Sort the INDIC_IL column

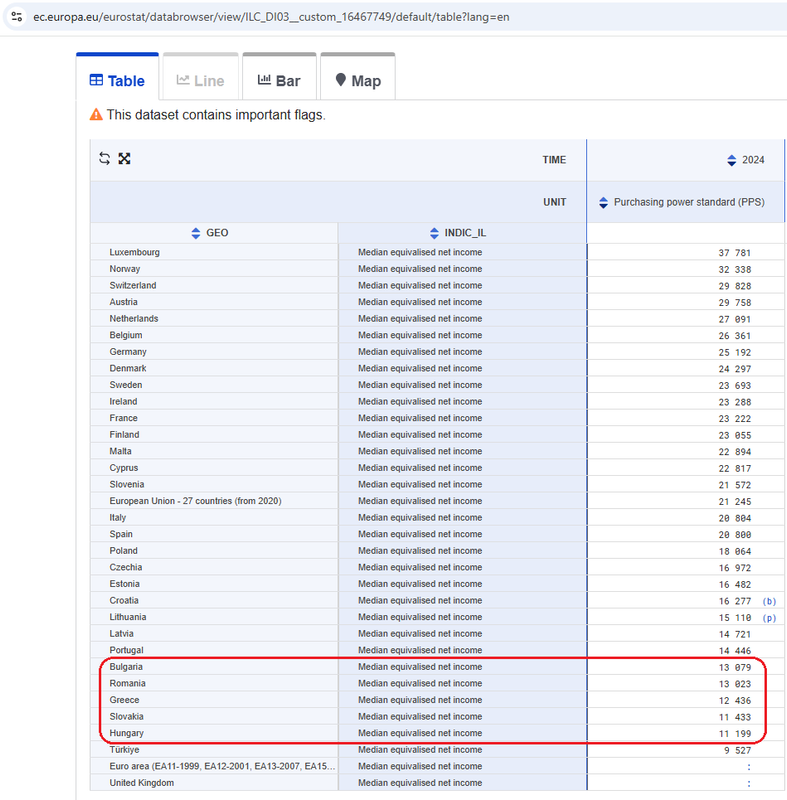pos(434,233)
